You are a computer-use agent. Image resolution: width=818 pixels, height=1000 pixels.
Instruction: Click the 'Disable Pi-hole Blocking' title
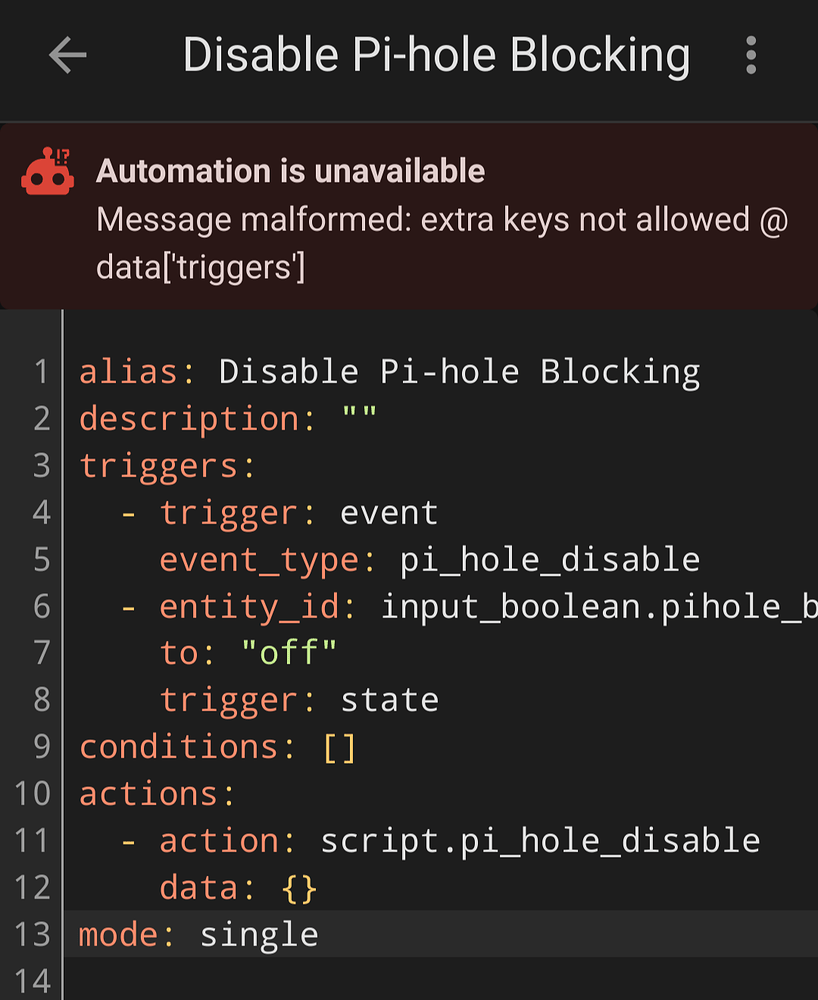pos(436,55)
